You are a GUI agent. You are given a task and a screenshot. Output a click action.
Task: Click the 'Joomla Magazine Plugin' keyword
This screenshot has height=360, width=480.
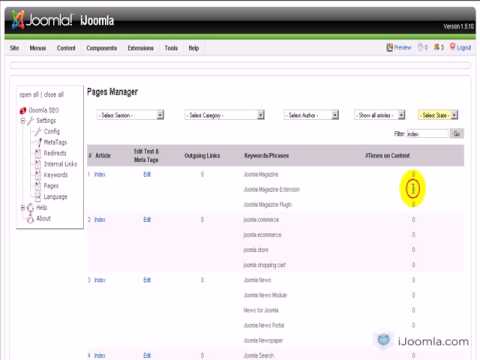268,205
